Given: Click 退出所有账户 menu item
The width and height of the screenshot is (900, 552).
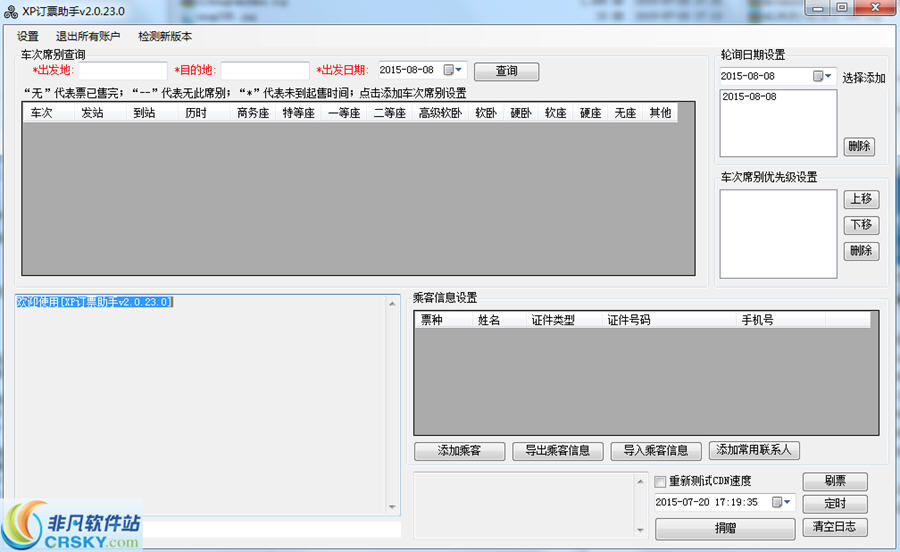Looking at the screenshot, I should tap(88, 36).
